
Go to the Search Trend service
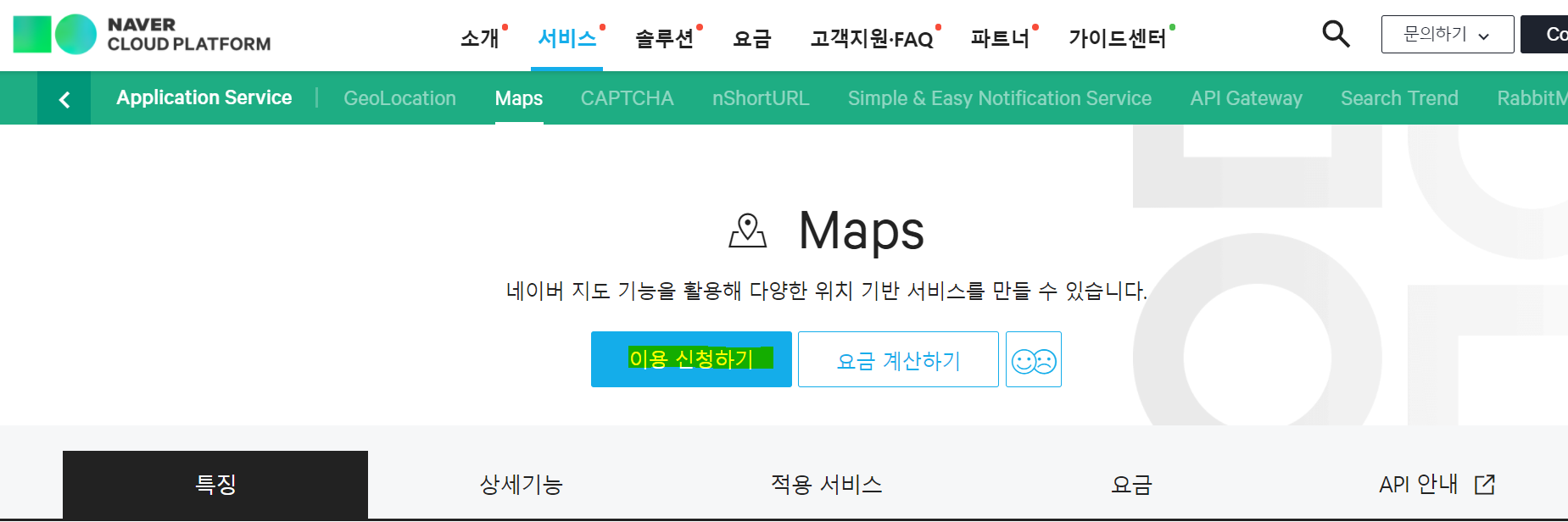(1399, 98)
